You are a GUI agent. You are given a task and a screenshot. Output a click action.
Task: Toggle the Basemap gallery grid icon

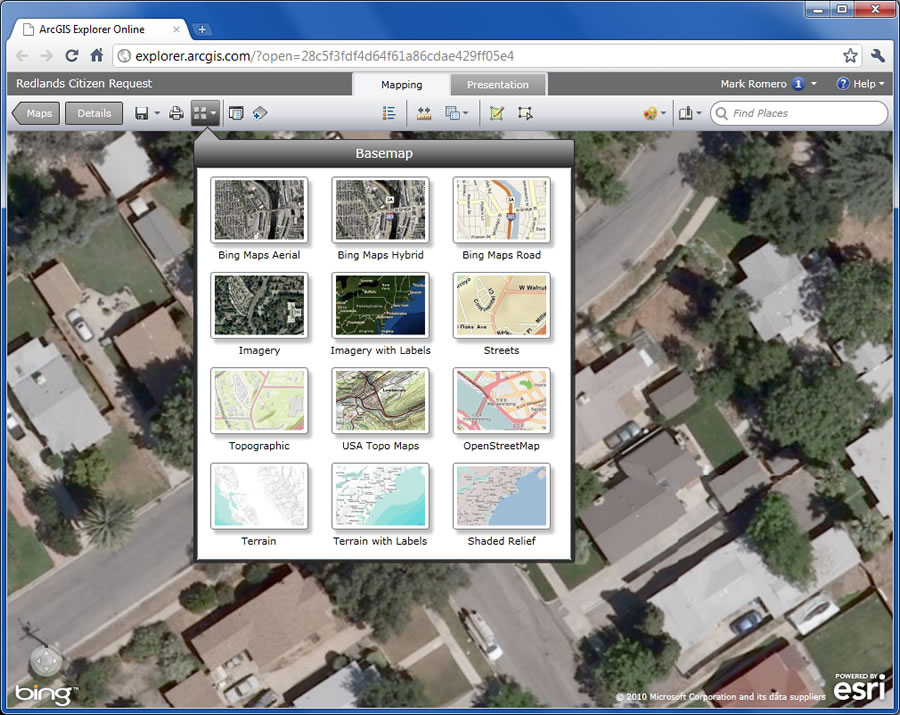click(x=200, y=113)
